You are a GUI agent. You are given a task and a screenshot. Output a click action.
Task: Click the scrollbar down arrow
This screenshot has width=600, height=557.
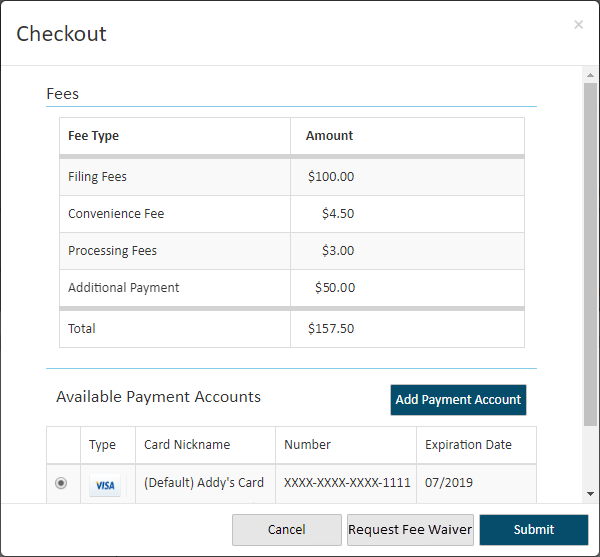(590, 494)
